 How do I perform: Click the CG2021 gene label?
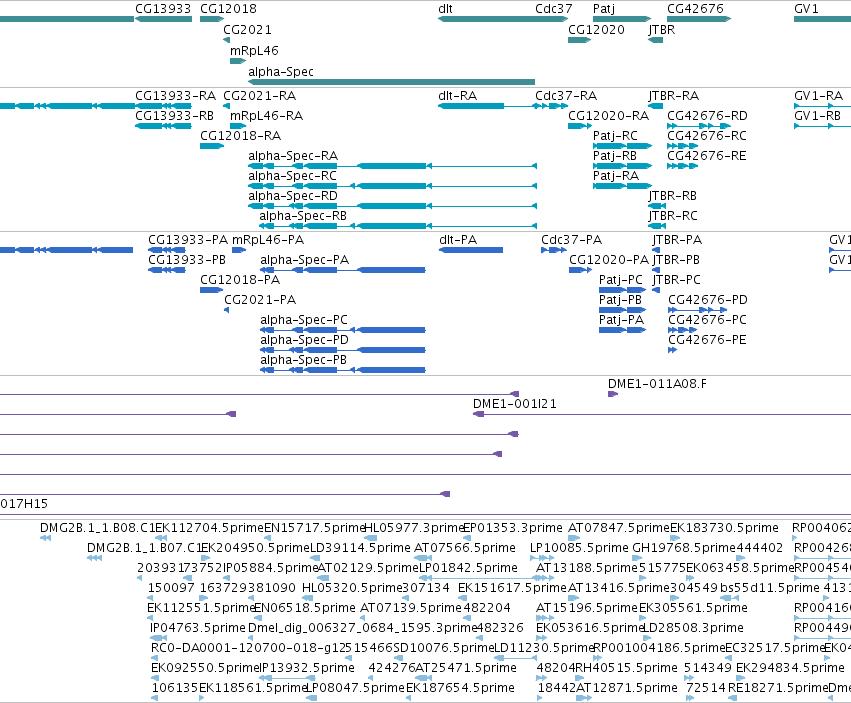(x=247, y=30)
